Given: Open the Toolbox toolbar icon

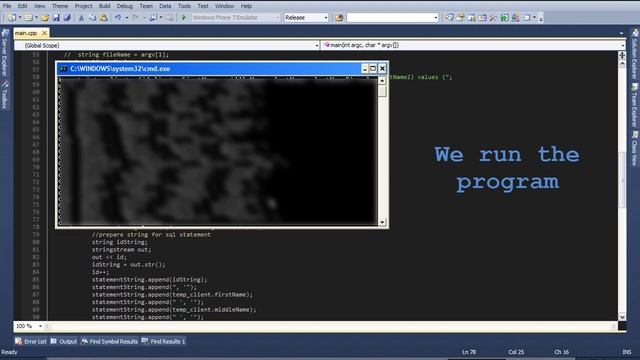Looking at the screenshot, I should (482, 18).
